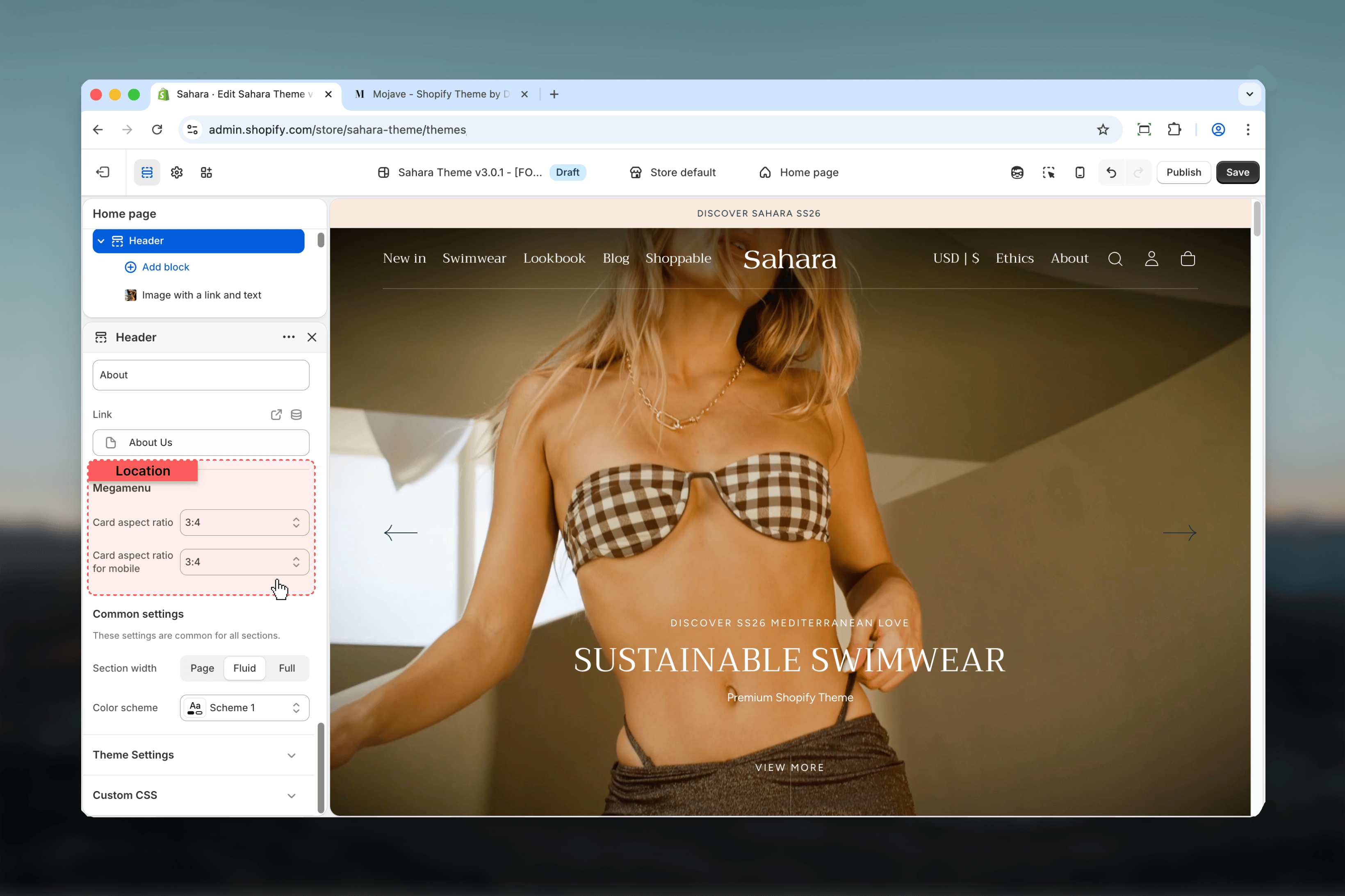Reload the current page
1345x896 pixels.
point(157,130)
